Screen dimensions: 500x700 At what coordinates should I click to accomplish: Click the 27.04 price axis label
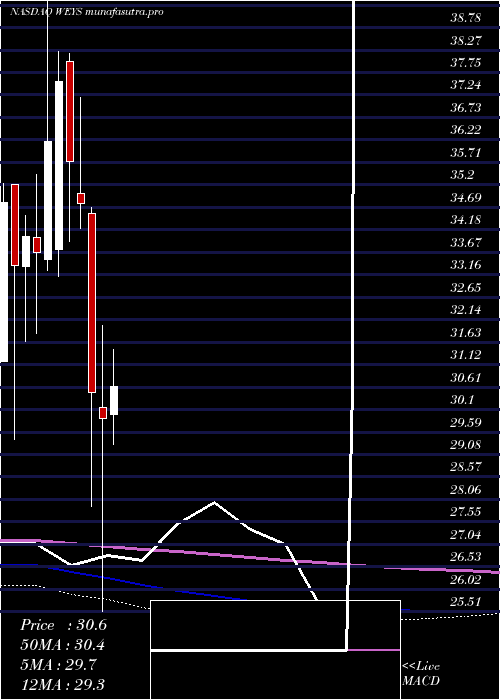(x=466, y=534)
